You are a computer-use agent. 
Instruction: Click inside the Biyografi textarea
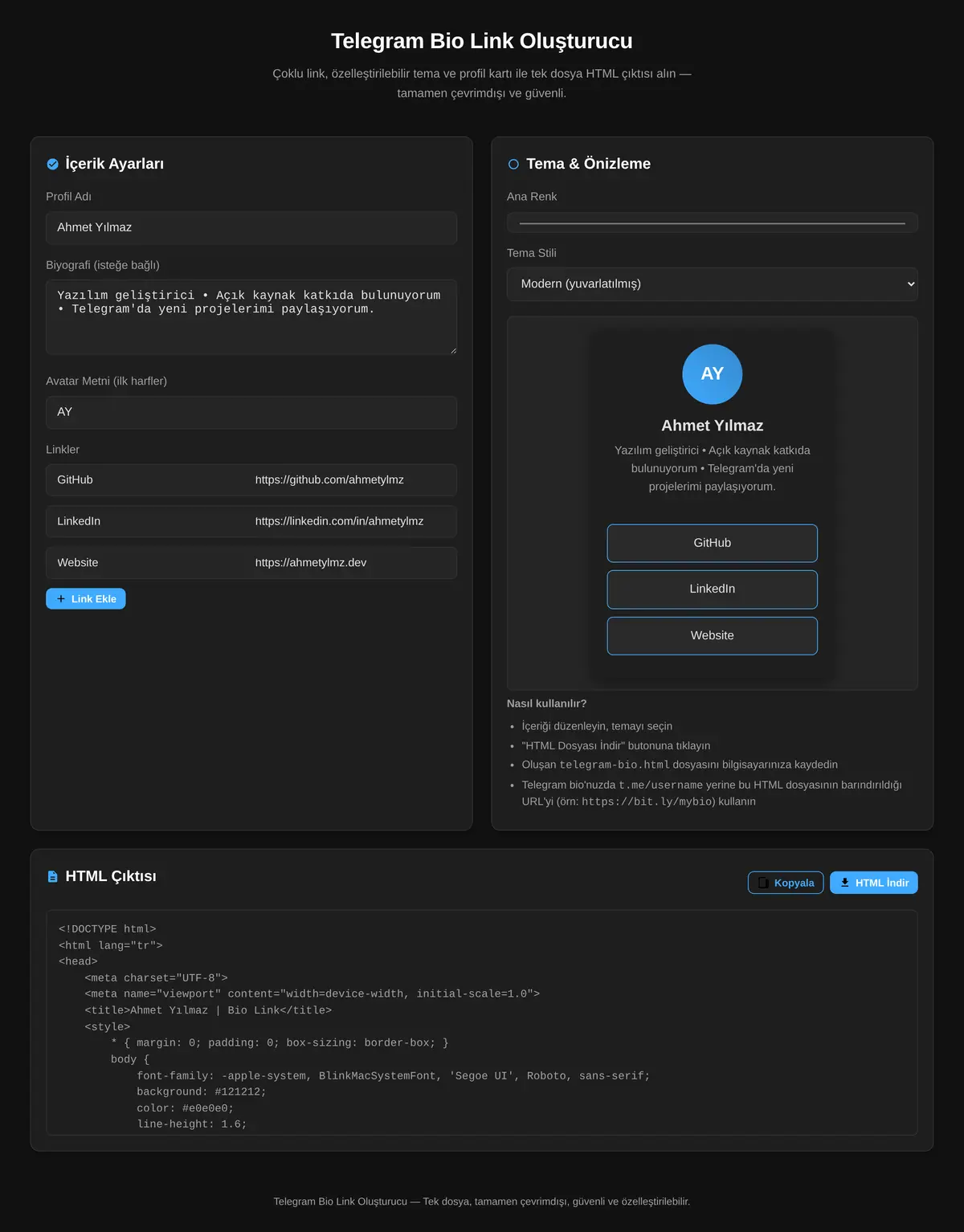251,317
